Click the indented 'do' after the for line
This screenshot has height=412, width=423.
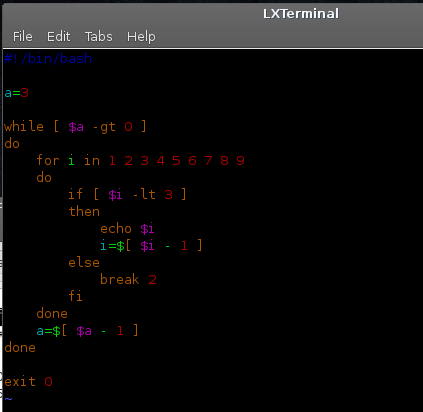(x=44, y=178)
